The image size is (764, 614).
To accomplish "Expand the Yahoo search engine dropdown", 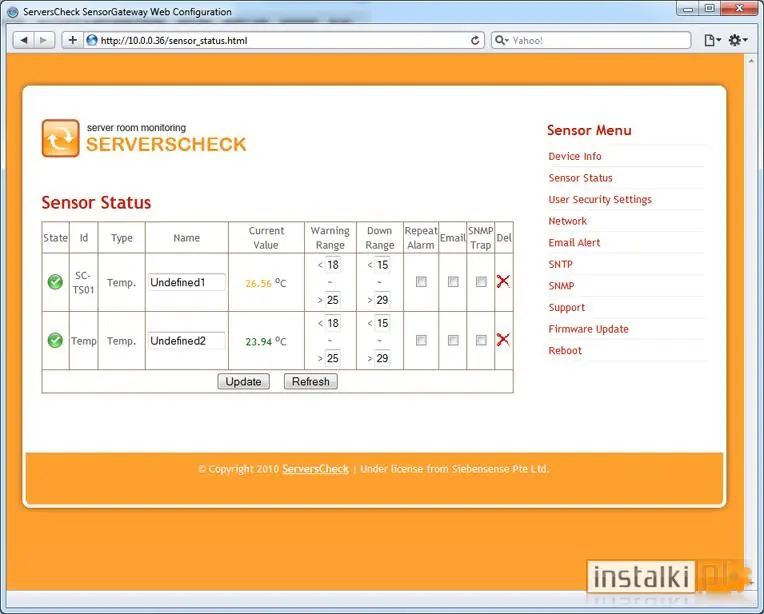I will [502, 41].
